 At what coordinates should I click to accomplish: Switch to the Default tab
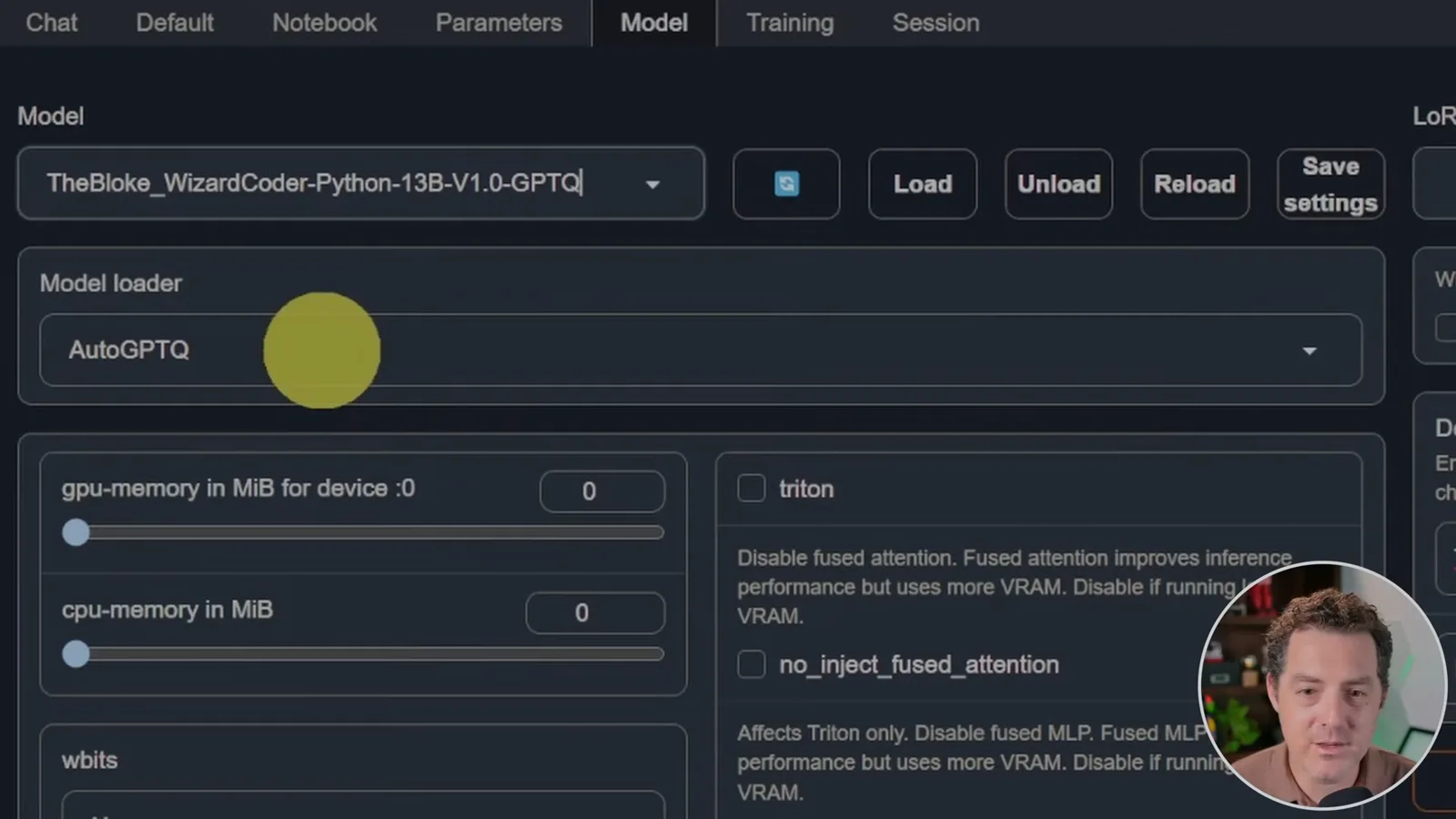[175, 23]
